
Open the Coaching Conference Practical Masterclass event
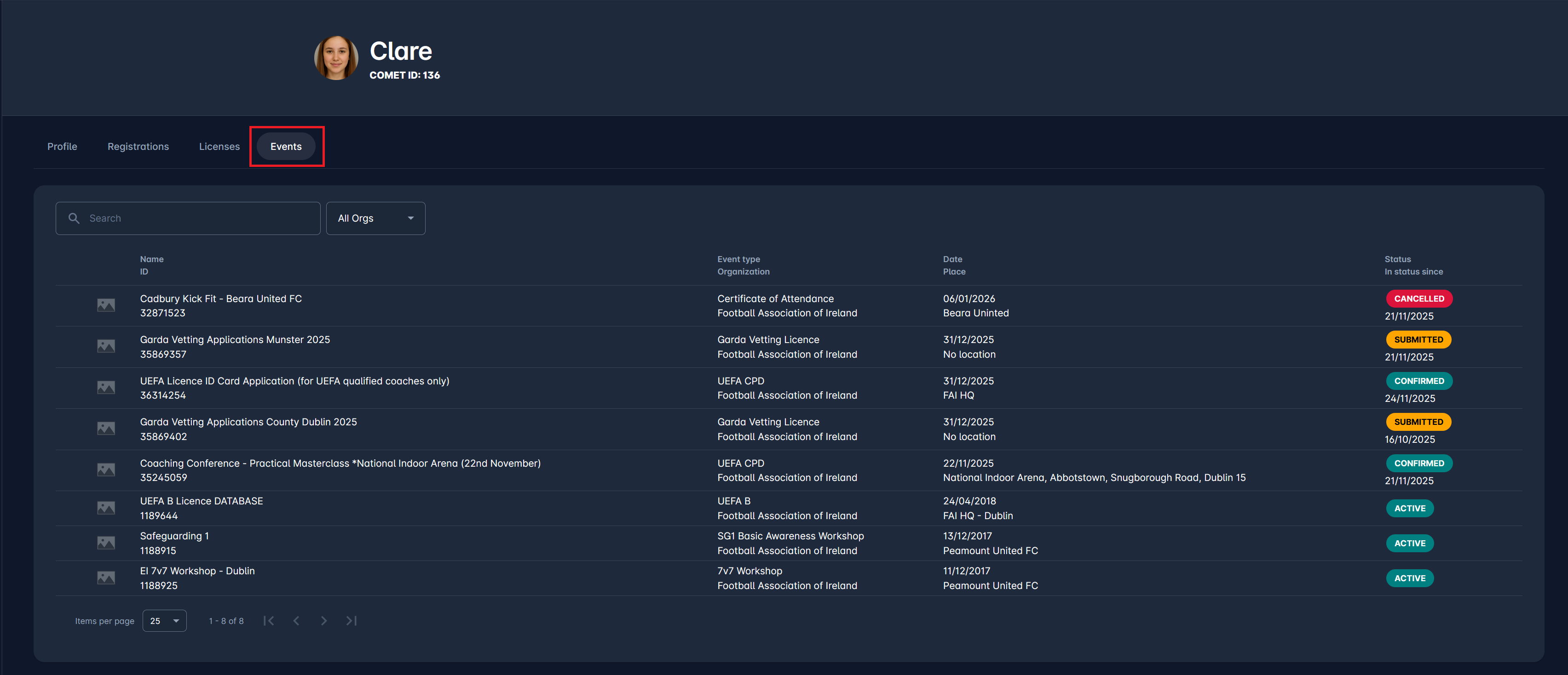tap(340, 463)
